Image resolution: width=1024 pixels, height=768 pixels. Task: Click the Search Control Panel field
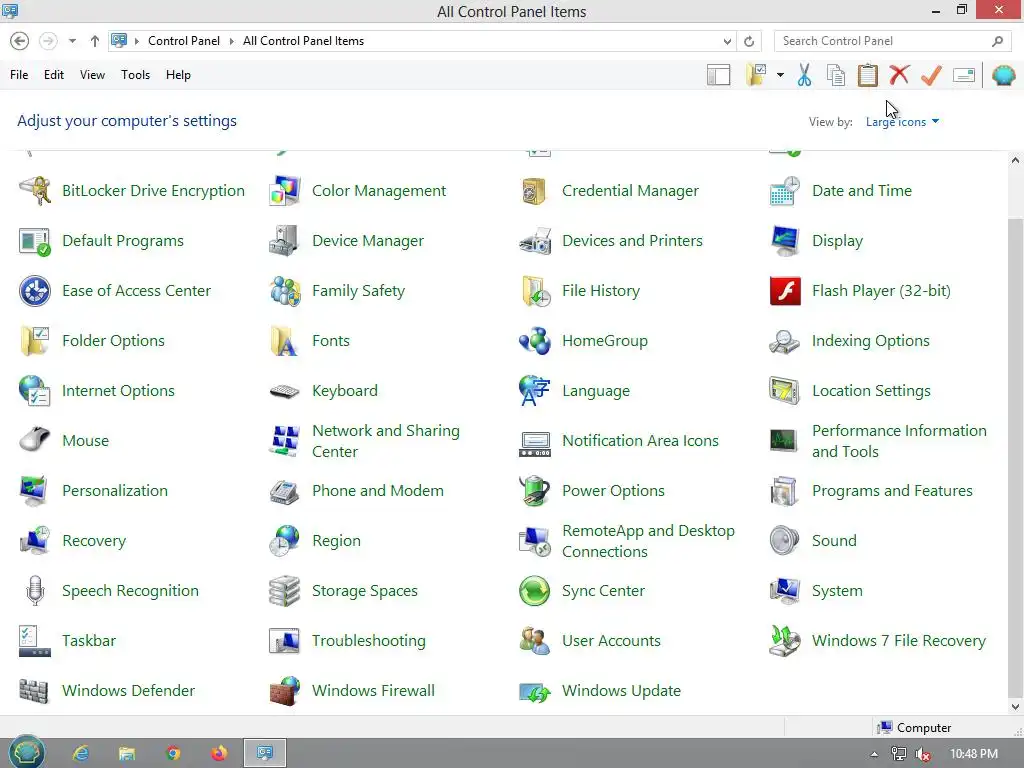[x=892, y=41]
